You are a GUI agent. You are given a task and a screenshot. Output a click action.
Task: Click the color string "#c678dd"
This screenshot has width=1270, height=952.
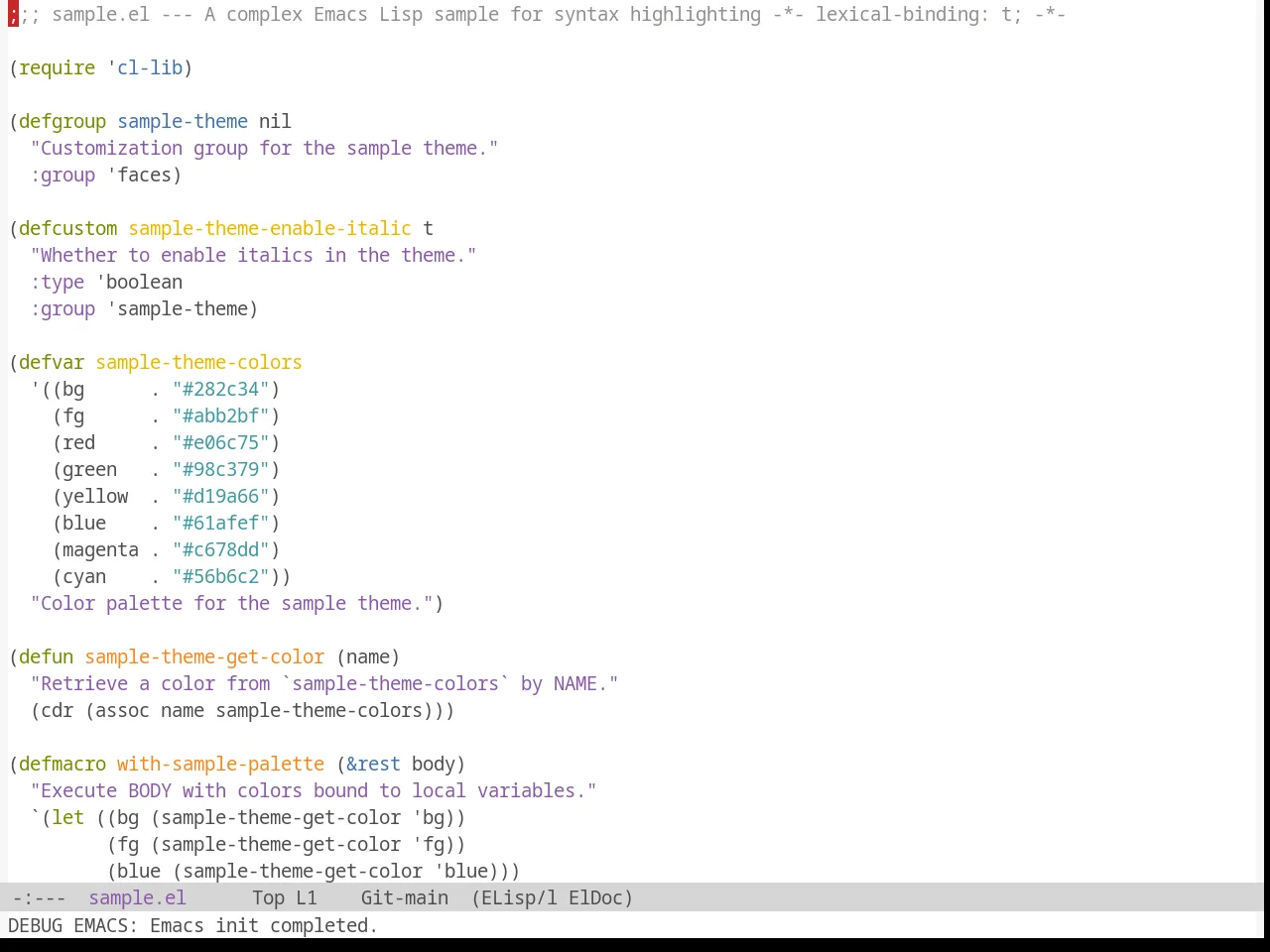tap(220, 549)
